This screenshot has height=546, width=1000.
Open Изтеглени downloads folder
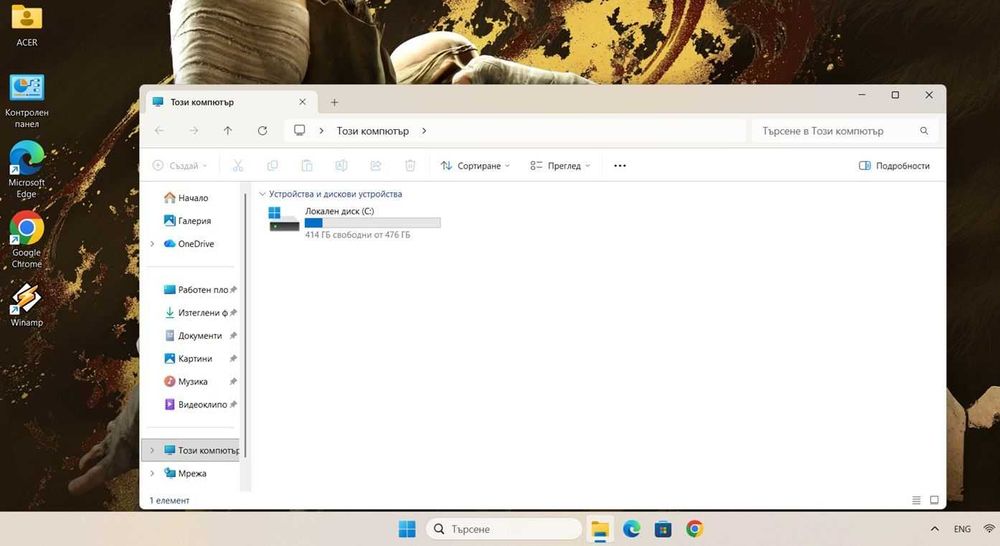pyautogui.click(x=196, y=313)
